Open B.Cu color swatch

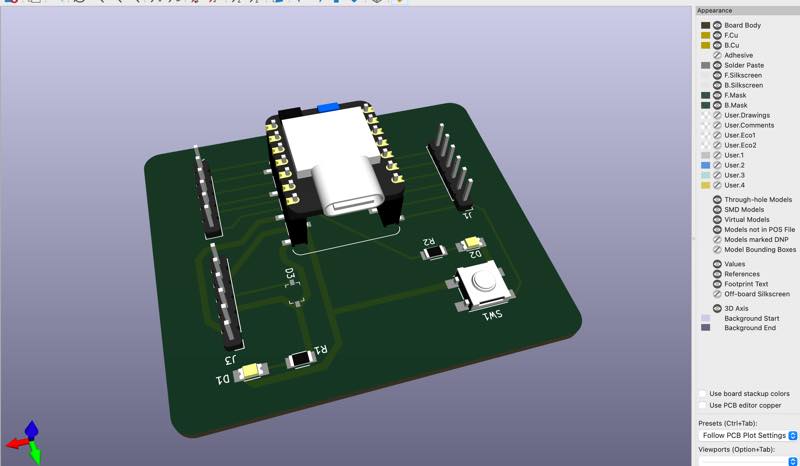(706, 45)
